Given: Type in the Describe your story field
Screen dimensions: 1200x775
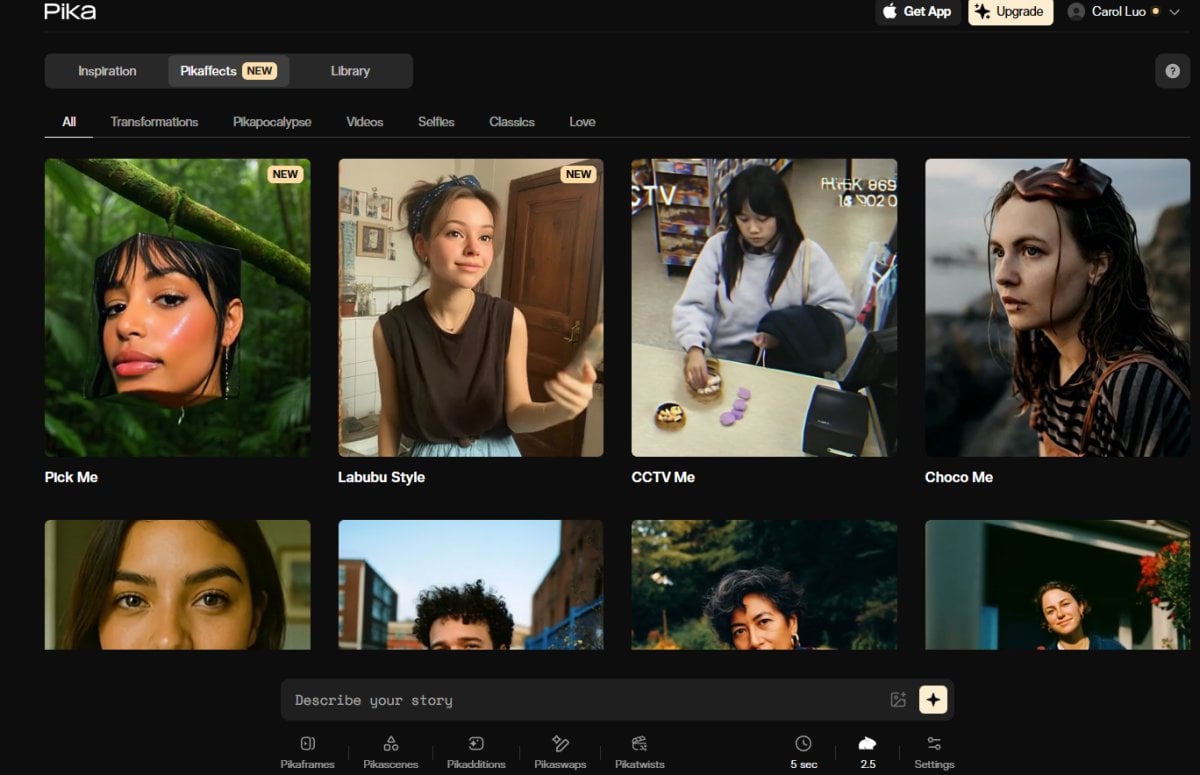Looking at the screenshot, I should (x=580, y=700).
